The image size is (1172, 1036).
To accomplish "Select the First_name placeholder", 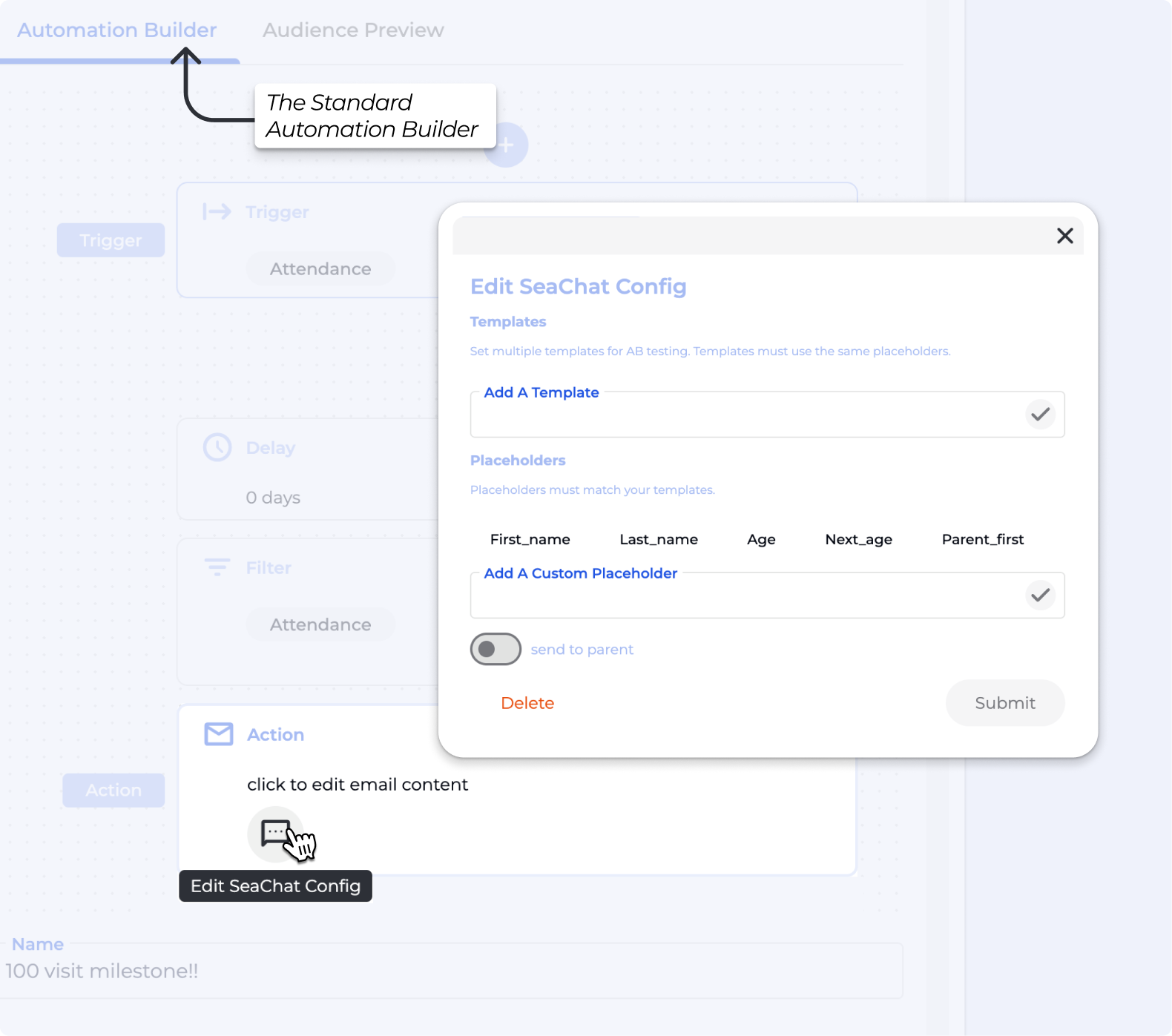I will pos(530,539).
